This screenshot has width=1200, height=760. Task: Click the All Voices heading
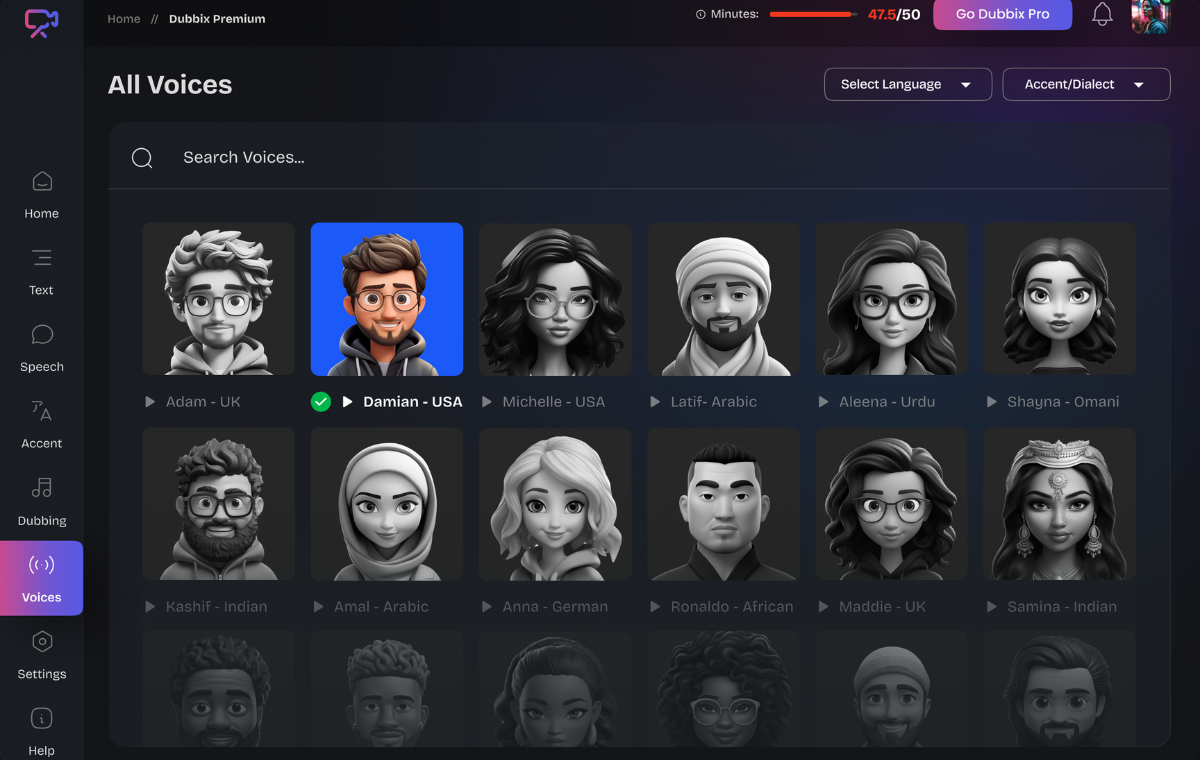tap(170, 85)
